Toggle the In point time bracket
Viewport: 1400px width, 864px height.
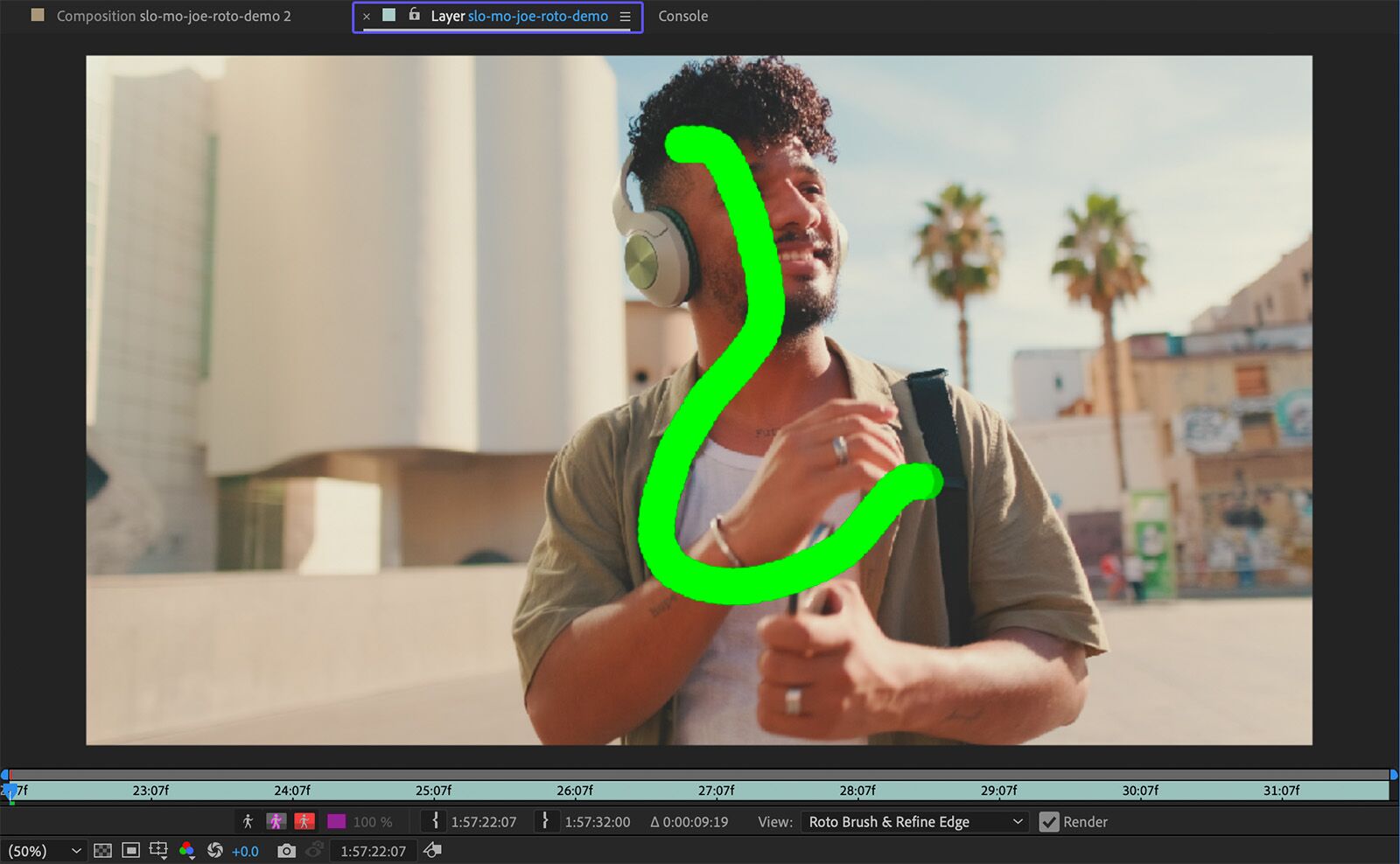point(434,820)
